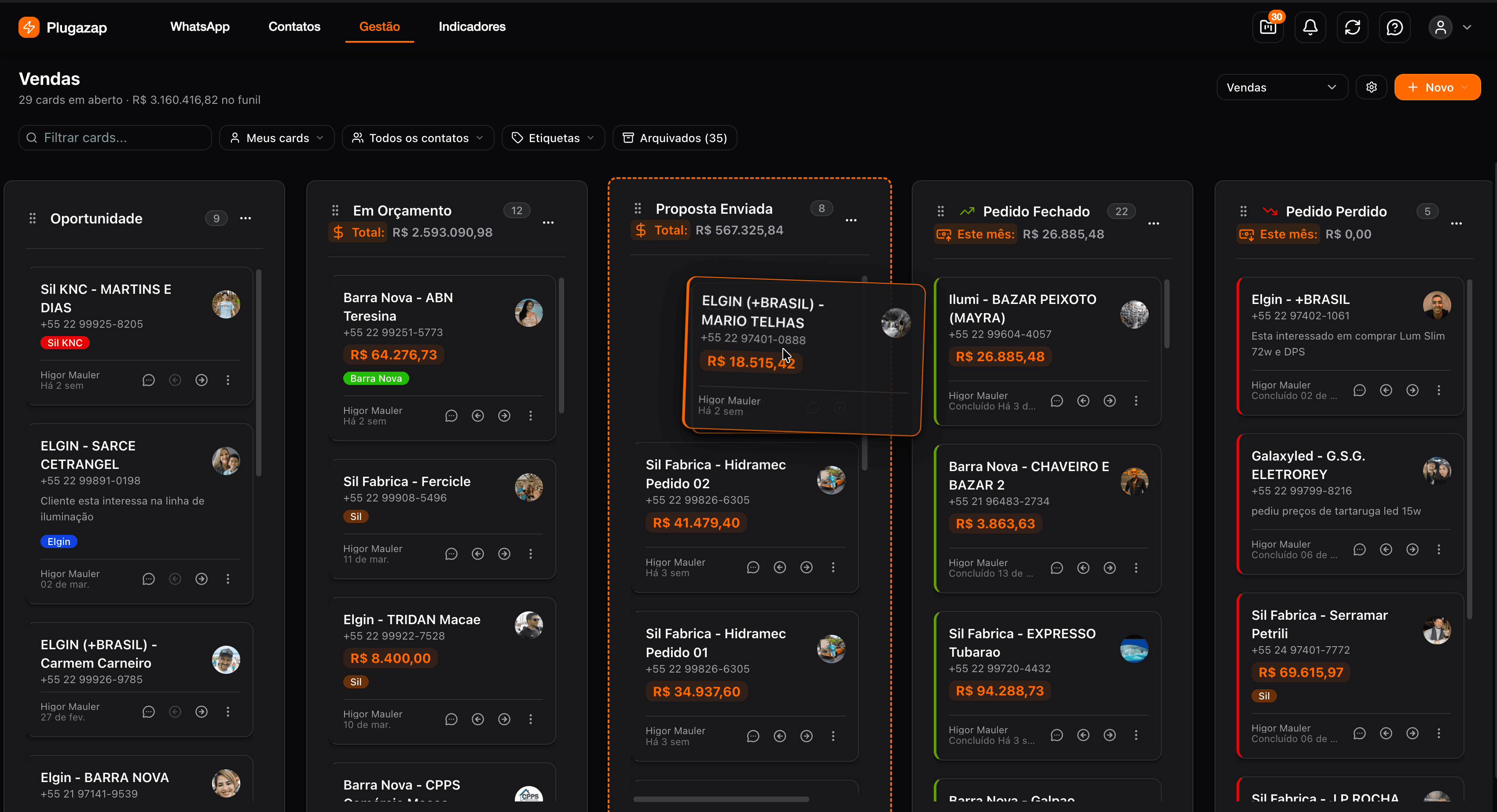
Task: Click the help question mark icon
Action: tap(1395, 27)
